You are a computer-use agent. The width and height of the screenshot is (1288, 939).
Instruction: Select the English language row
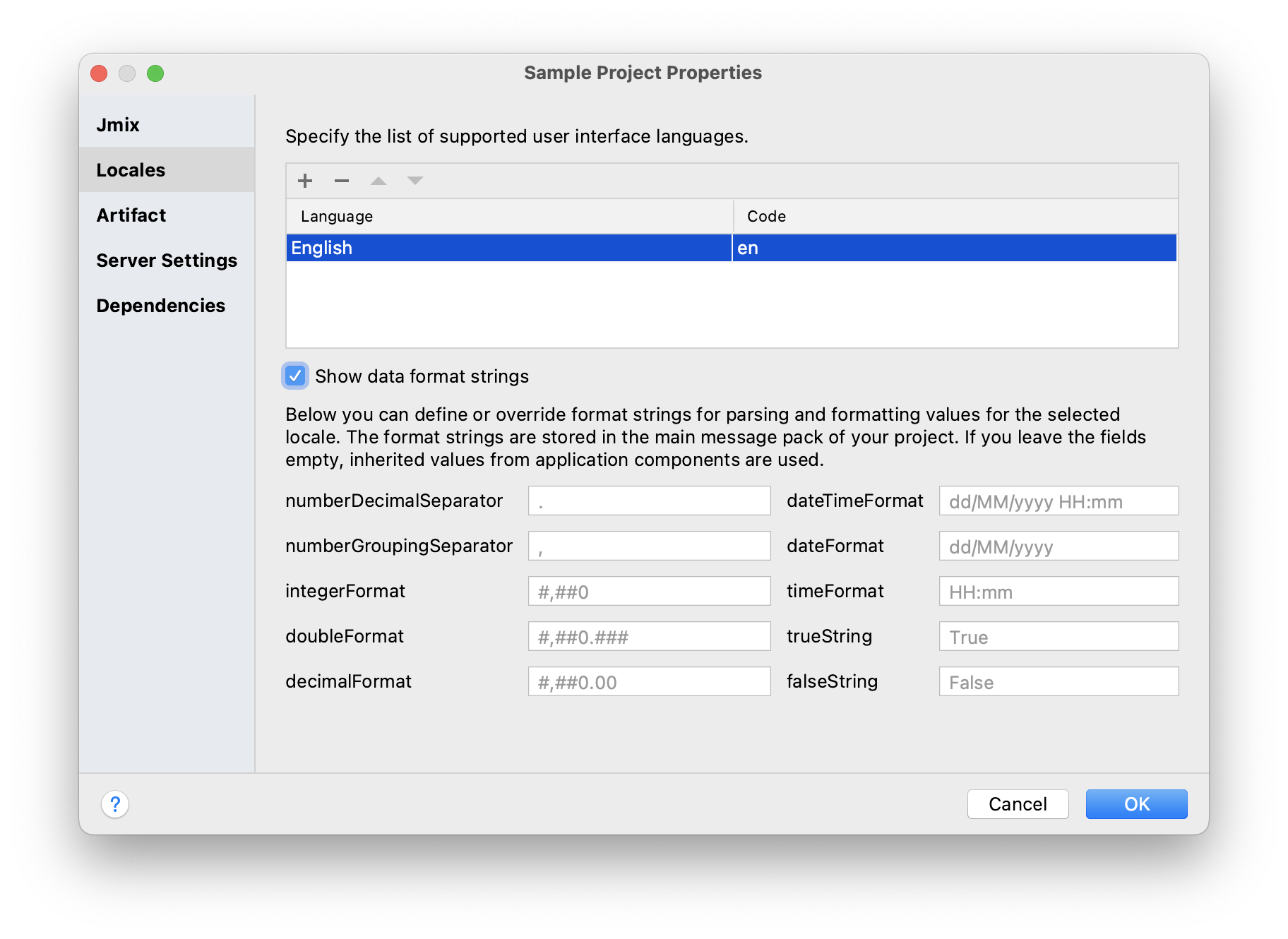coord(732,248)
